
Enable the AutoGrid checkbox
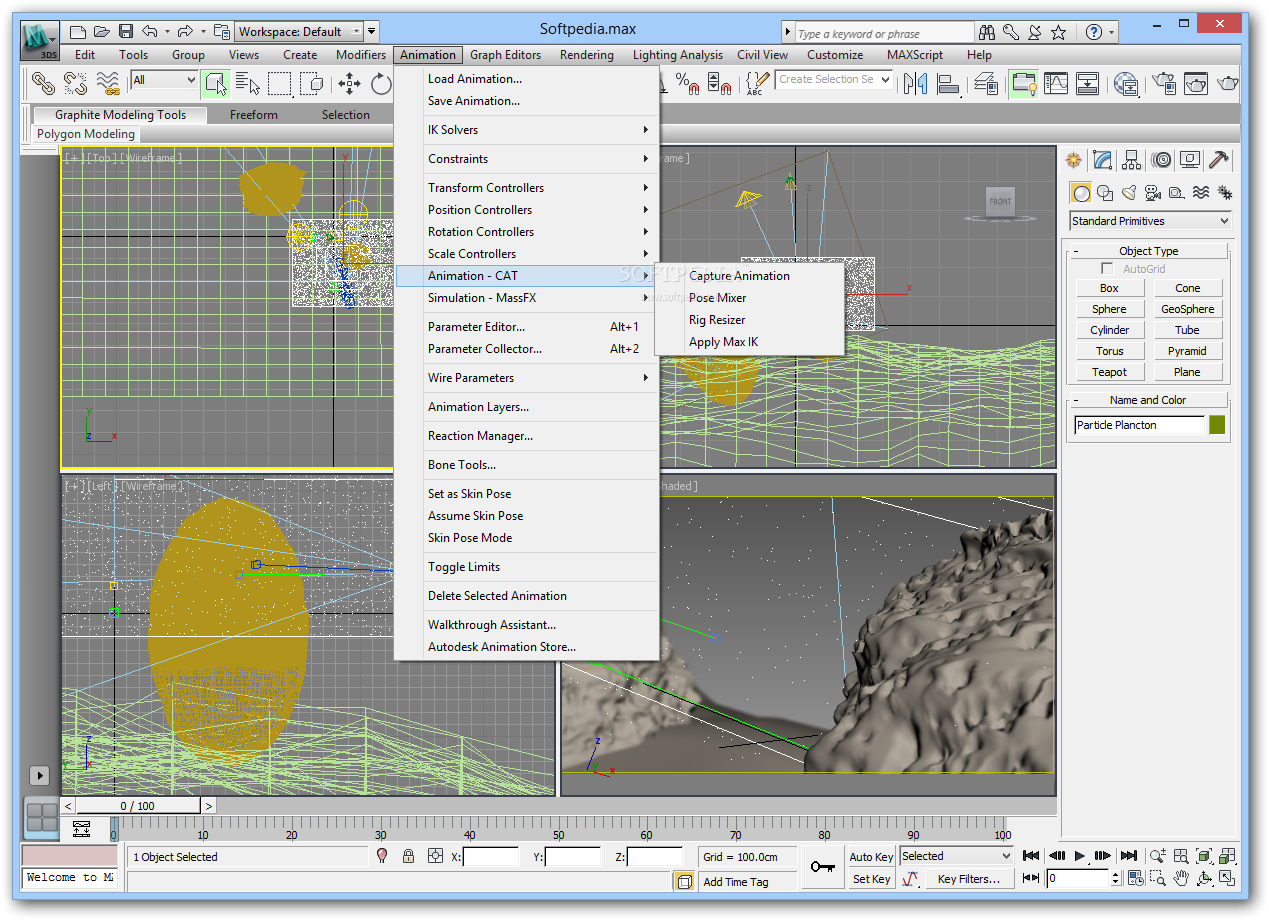[x=1107, y=269]
